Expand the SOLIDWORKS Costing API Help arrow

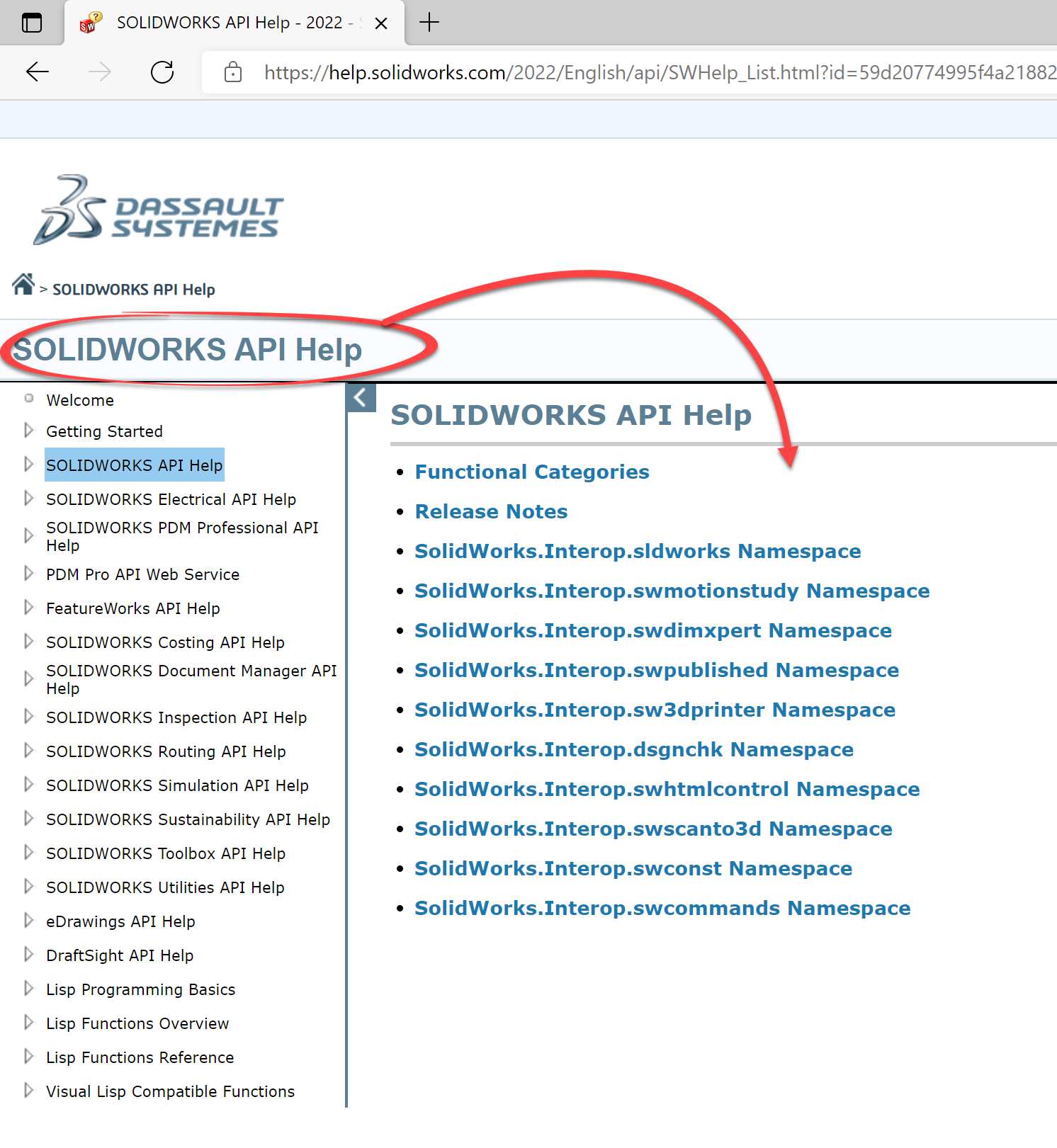click(28, 641)
